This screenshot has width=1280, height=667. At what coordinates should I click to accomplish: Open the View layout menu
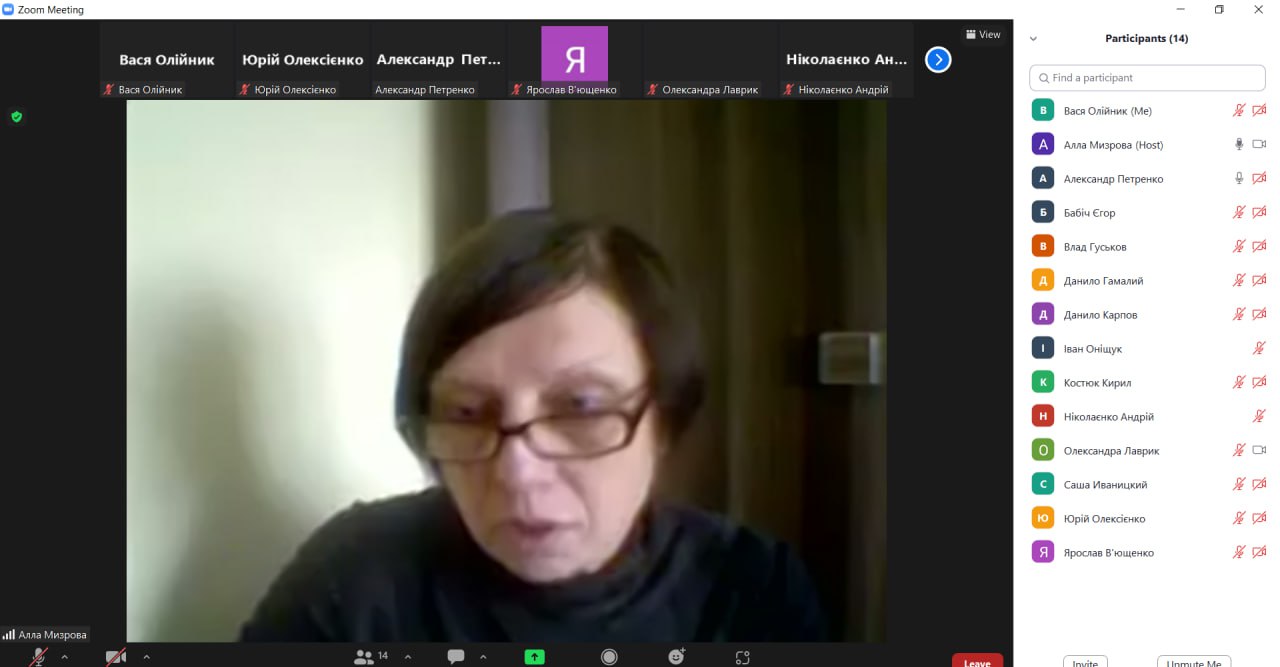pyautogui.click(x=983, y=35)
